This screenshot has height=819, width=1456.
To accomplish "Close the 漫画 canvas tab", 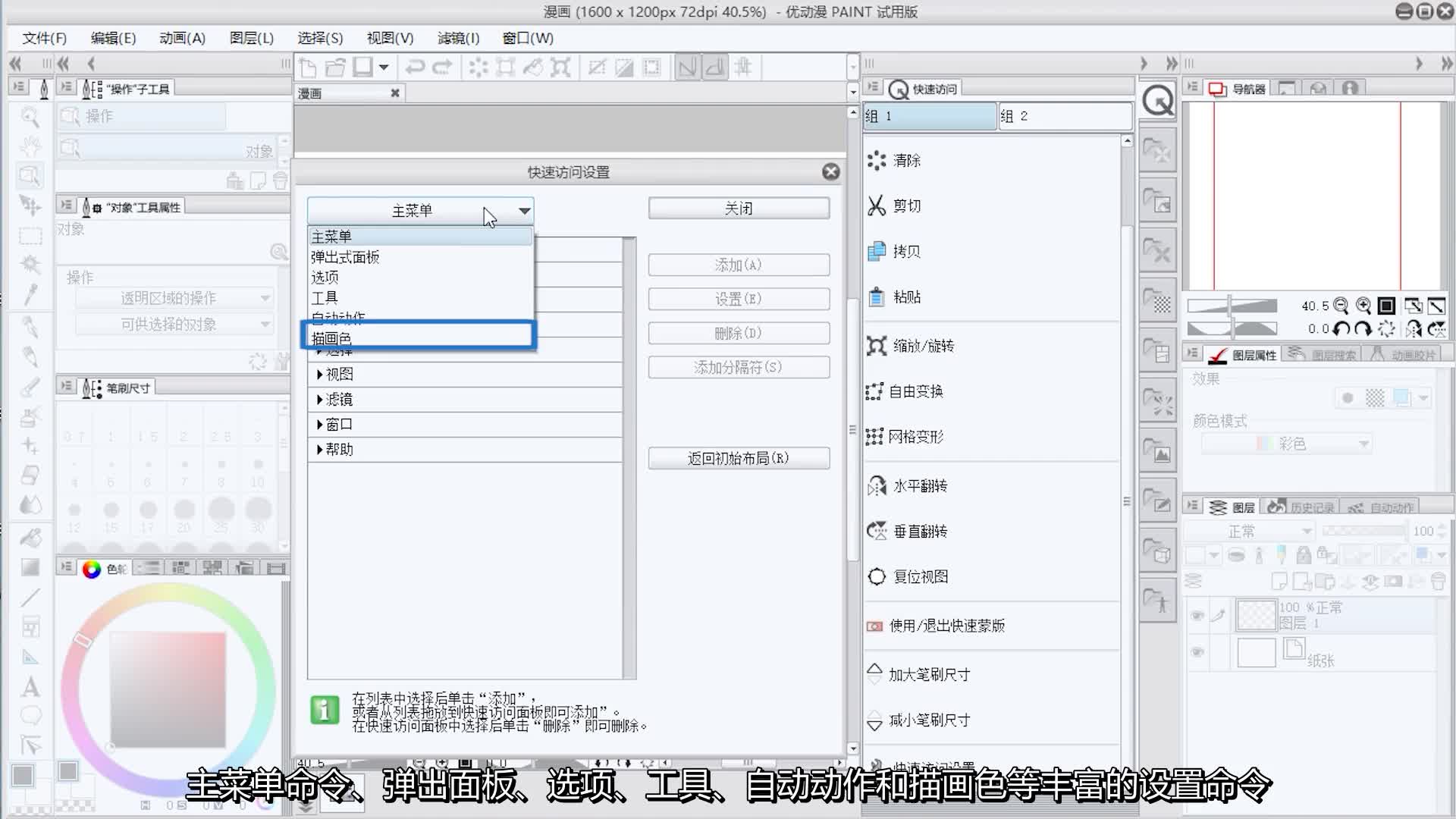I will tap(394, 93).
